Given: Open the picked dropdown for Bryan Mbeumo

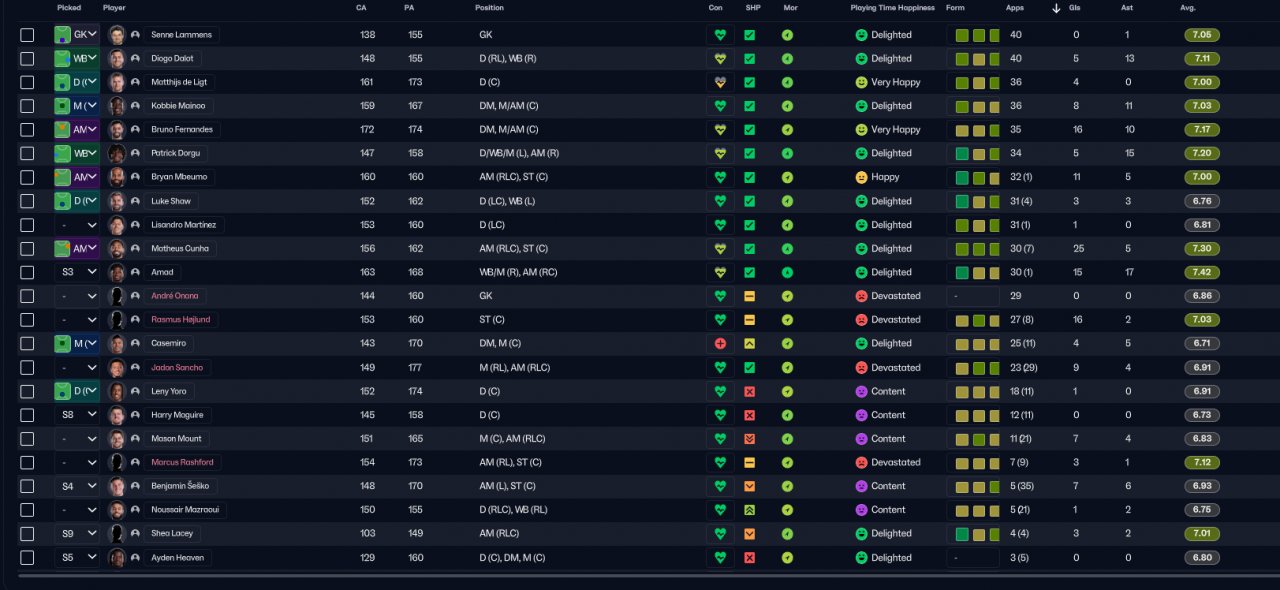Looking at the screenshot, I should (x=77, y=177).
